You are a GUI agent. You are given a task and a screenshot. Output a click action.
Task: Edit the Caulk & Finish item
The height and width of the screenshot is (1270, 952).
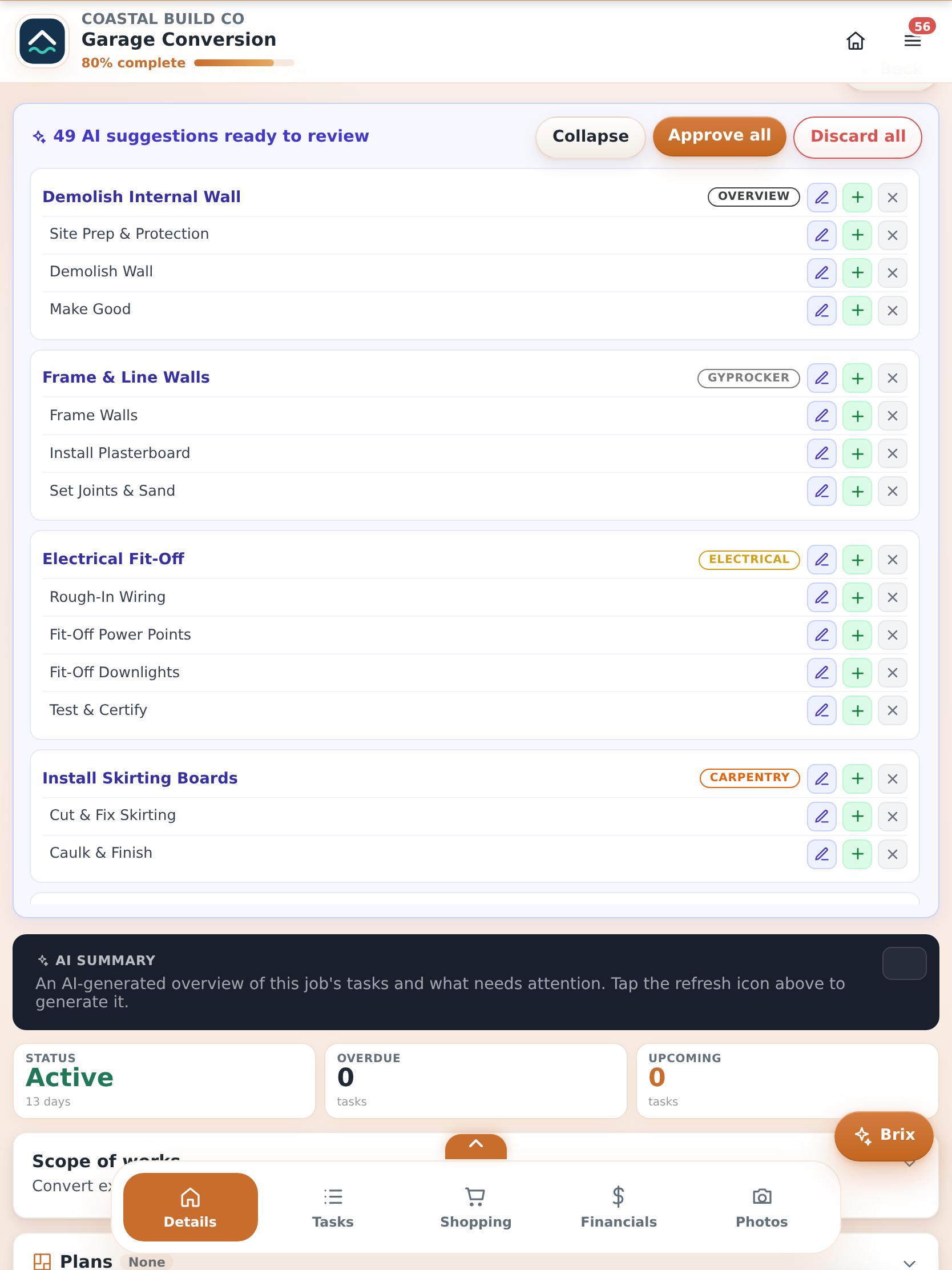click(822, 854)
